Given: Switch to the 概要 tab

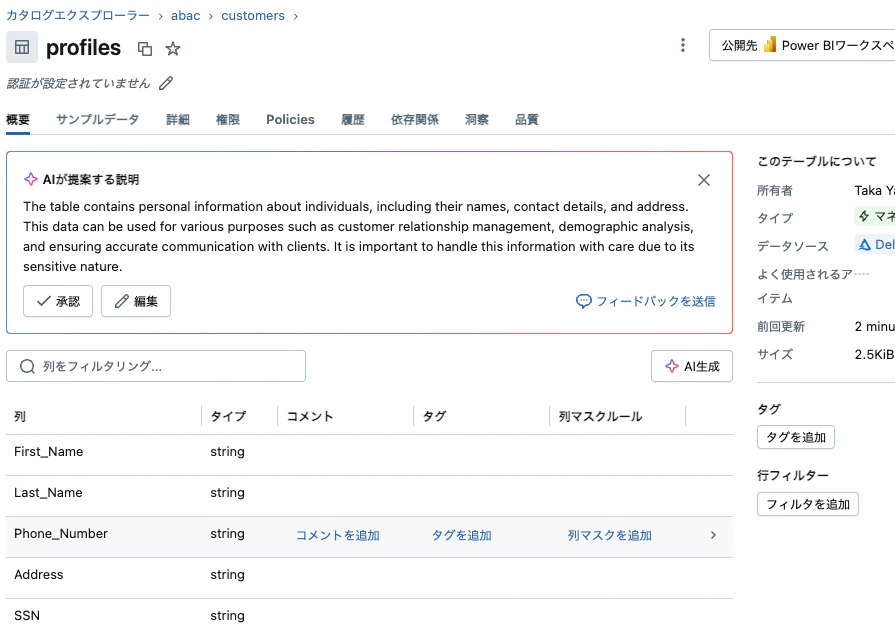Looking at the screenshot, I should [x=18, y=119].
